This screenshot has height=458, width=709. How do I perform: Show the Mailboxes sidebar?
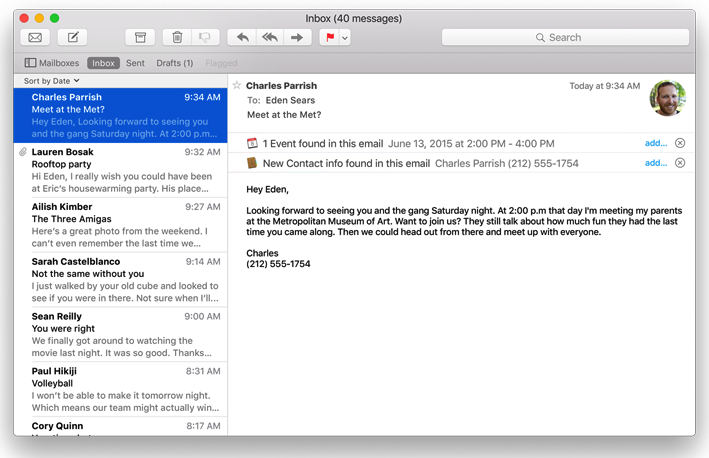(x=52, y=63)
